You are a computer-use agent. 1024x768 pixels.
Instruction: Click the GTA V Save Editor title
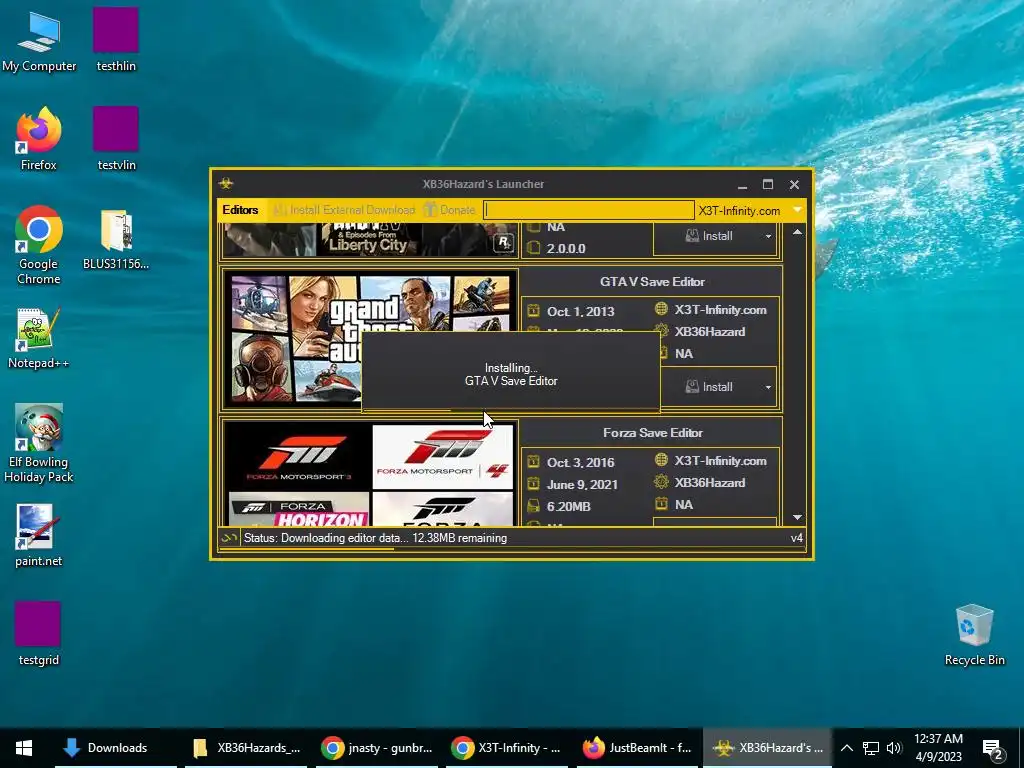click(x=652, y=281)
